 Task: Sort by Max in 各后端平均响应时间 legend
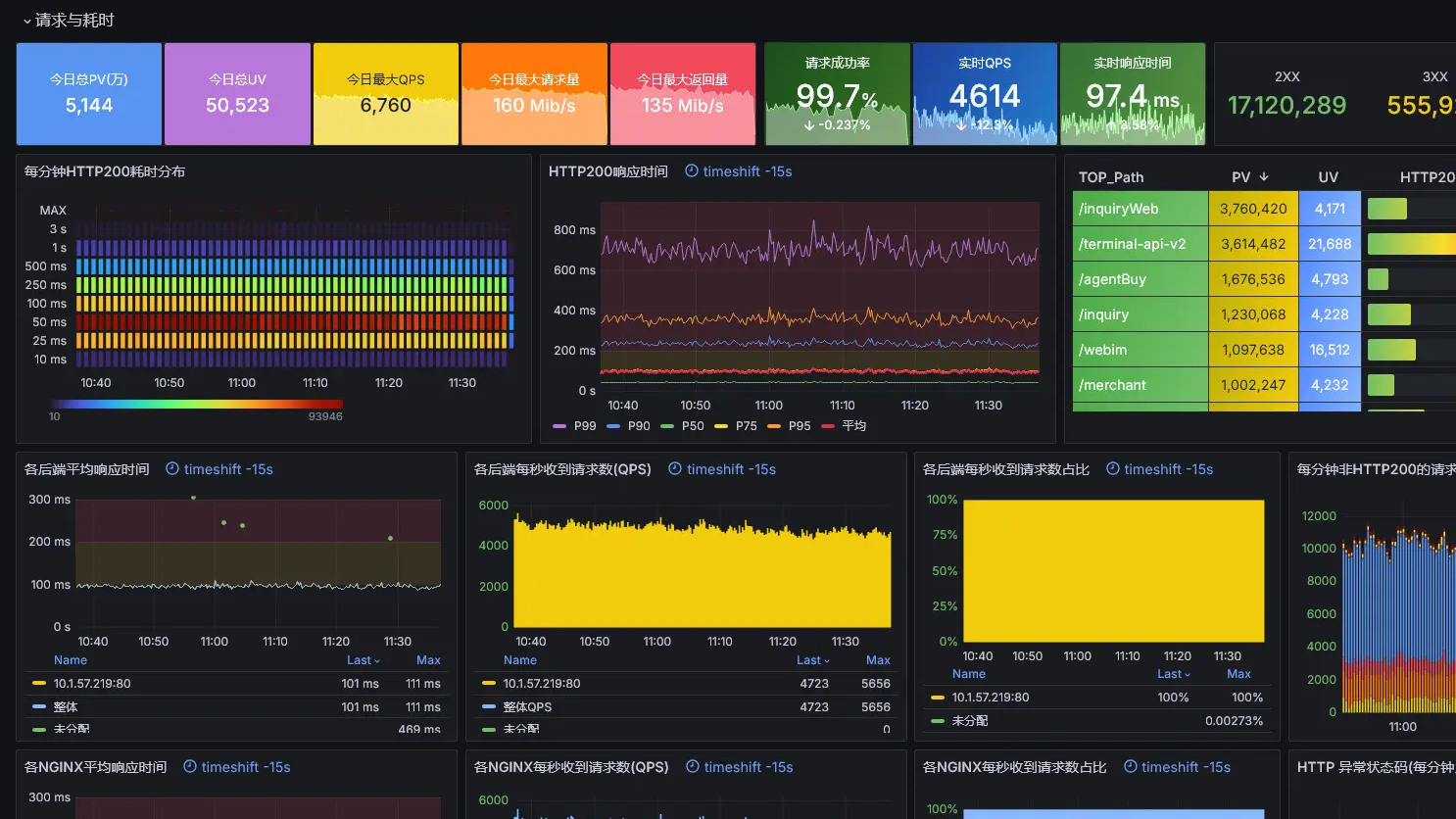(x=428, y=660)
